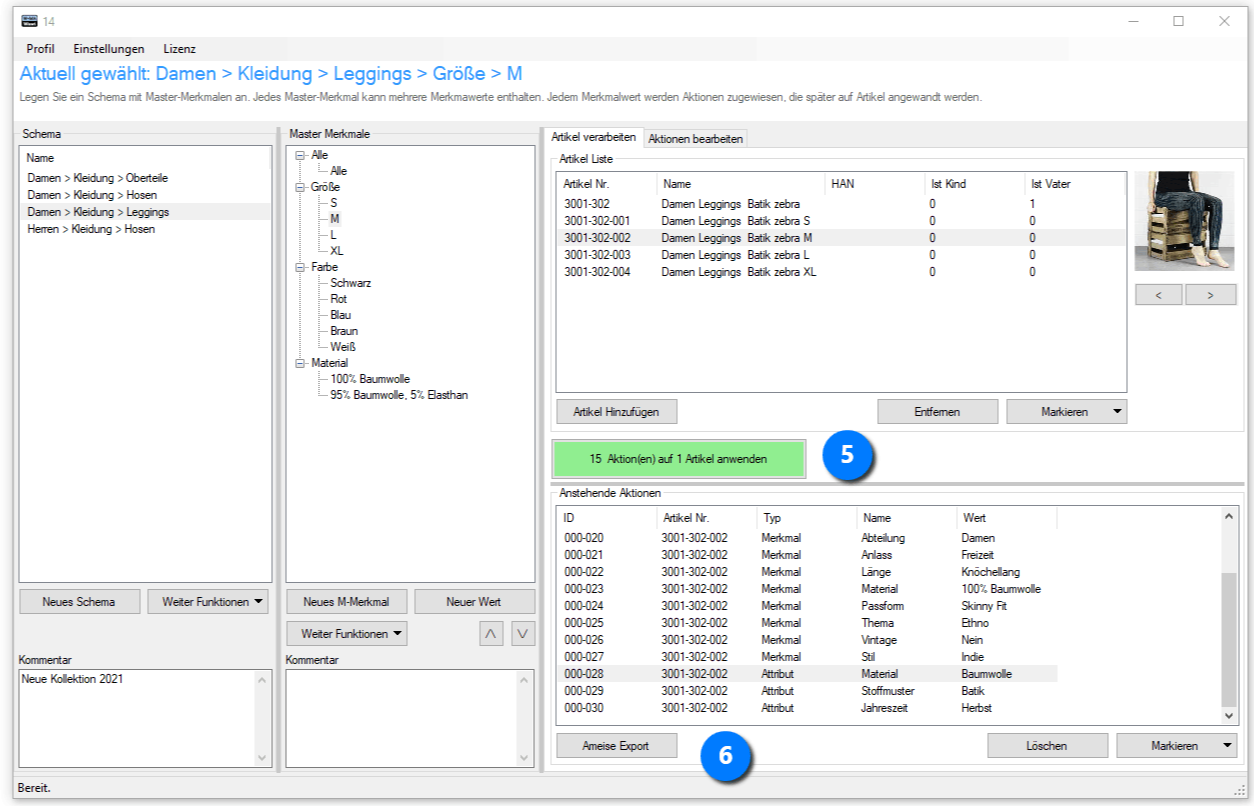This screenshot has width=1255, height=806.
Task: Select the Blau color value
Action: pos(341,315)
